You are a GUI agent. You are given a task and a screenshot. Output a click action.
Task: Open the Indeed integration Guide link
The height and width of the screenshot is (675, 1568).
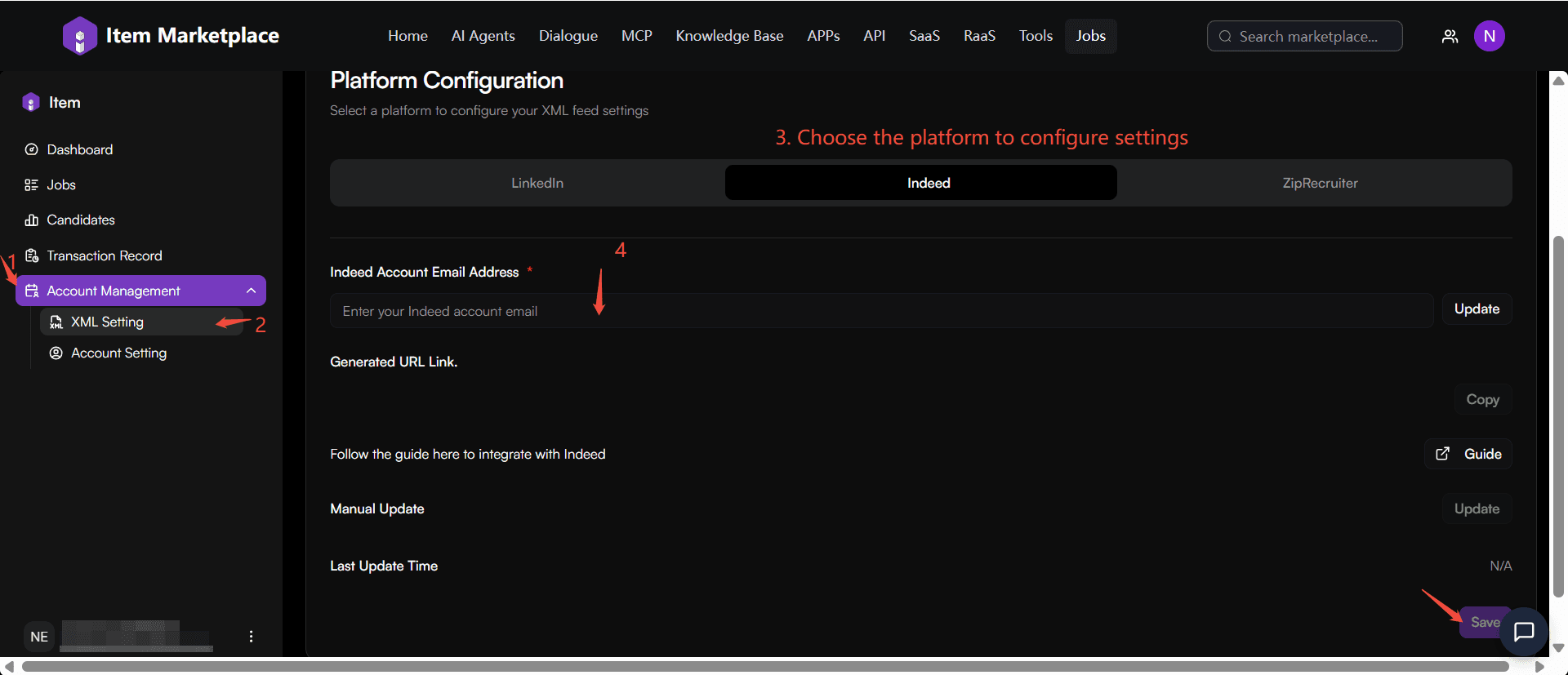tap(1468, 454)
